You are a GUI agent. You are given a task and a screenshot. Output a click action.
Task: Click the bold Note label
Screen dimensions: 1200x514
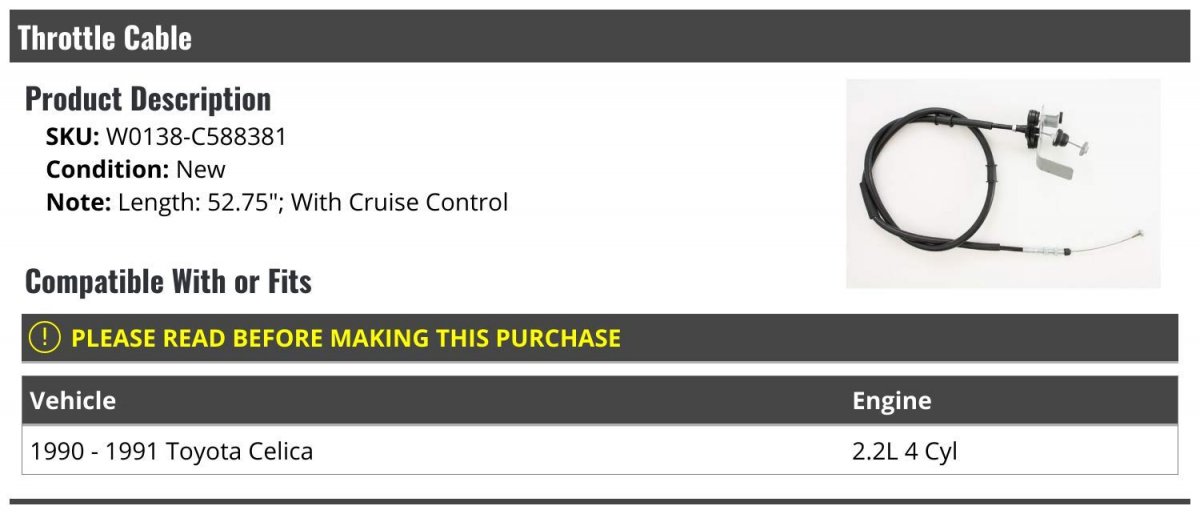tap(76, 202)
